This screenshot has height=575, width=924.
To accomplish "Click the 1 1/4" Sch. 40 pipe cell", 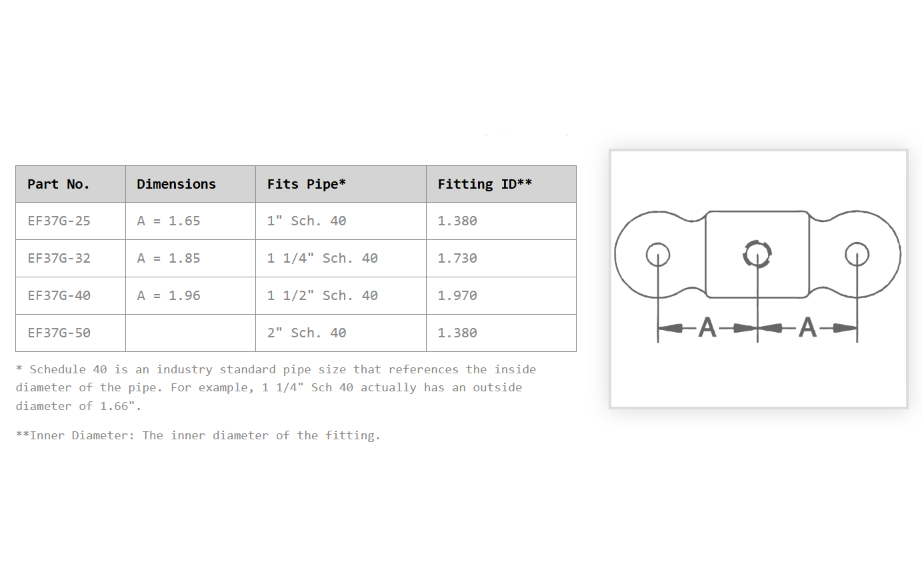I will tap(322, 258).
